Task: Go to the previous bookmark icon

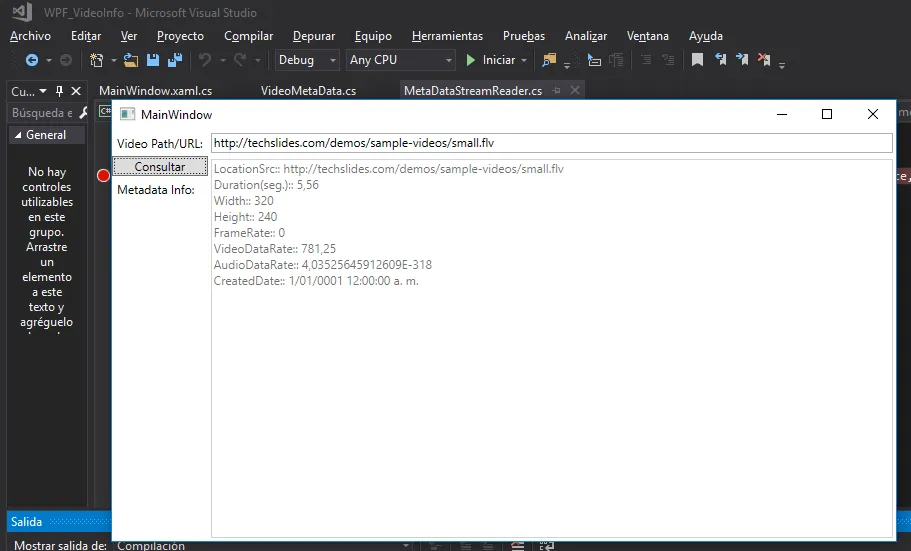Action: [720, 59]
